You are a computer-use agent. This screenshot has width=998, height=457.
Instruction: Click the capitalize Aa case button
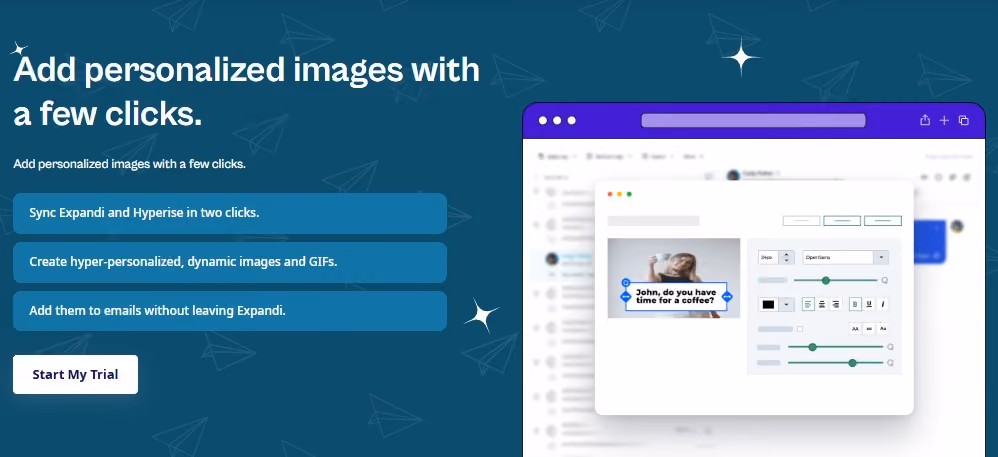[x=883, y=329]
